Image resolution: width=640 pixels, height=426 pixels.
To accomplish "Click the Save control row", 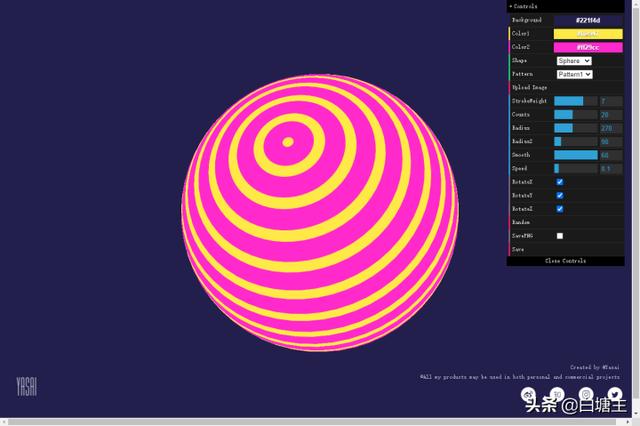I will [x=566, y=249].
